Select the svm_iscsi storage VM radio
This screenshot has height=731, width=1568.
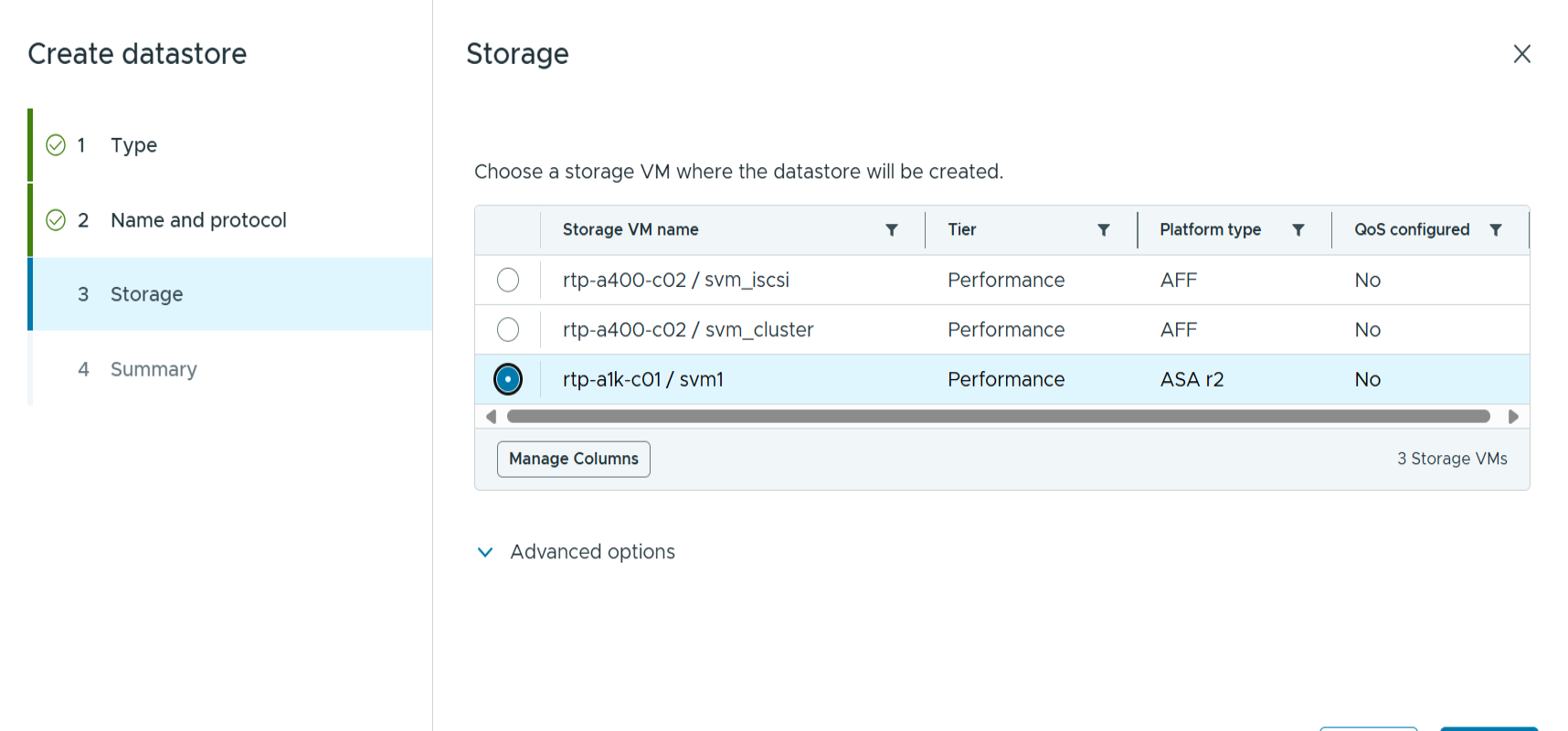508,280
